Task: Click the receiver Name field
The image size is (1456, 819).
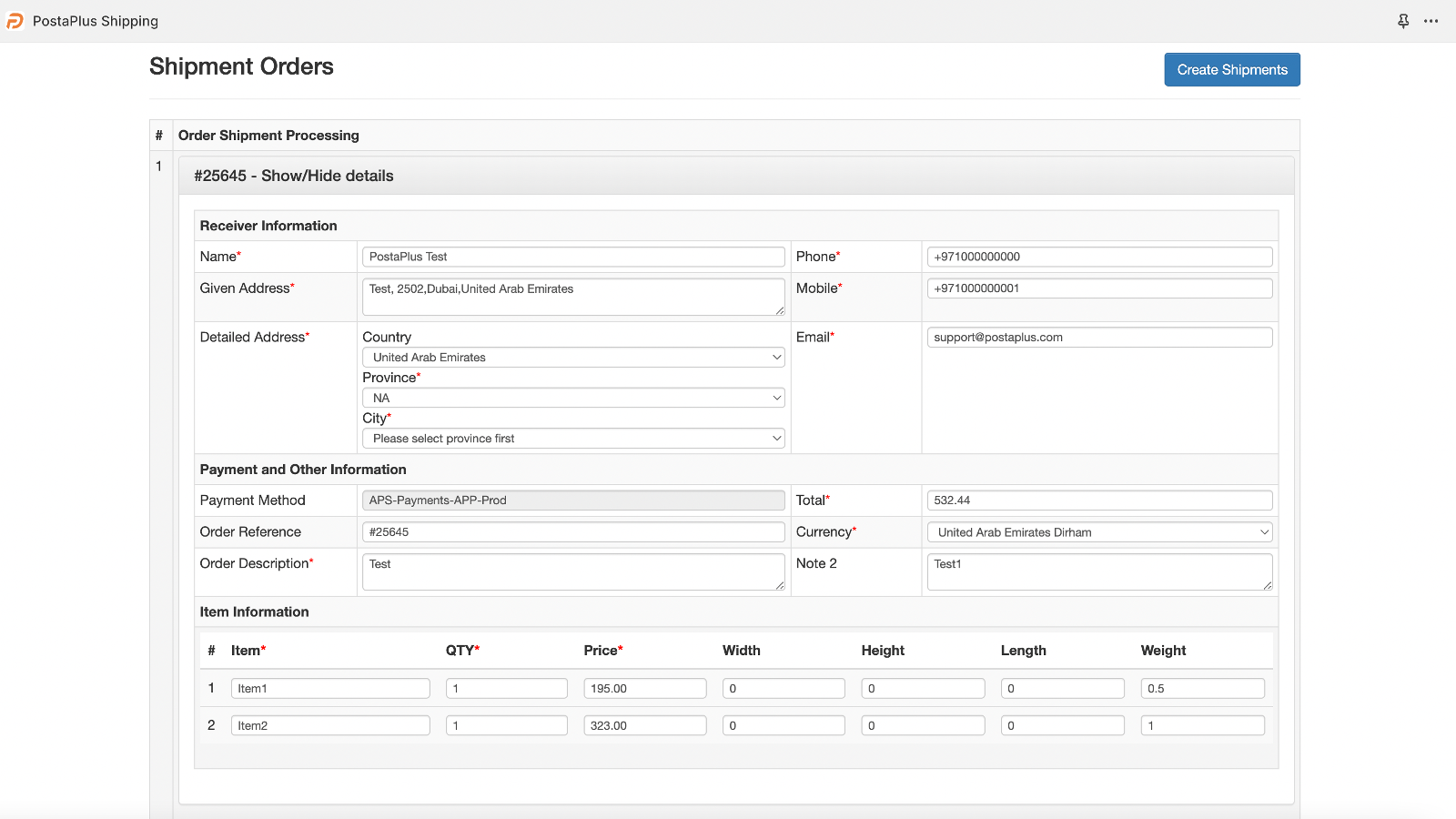Action: coord(572,257)
